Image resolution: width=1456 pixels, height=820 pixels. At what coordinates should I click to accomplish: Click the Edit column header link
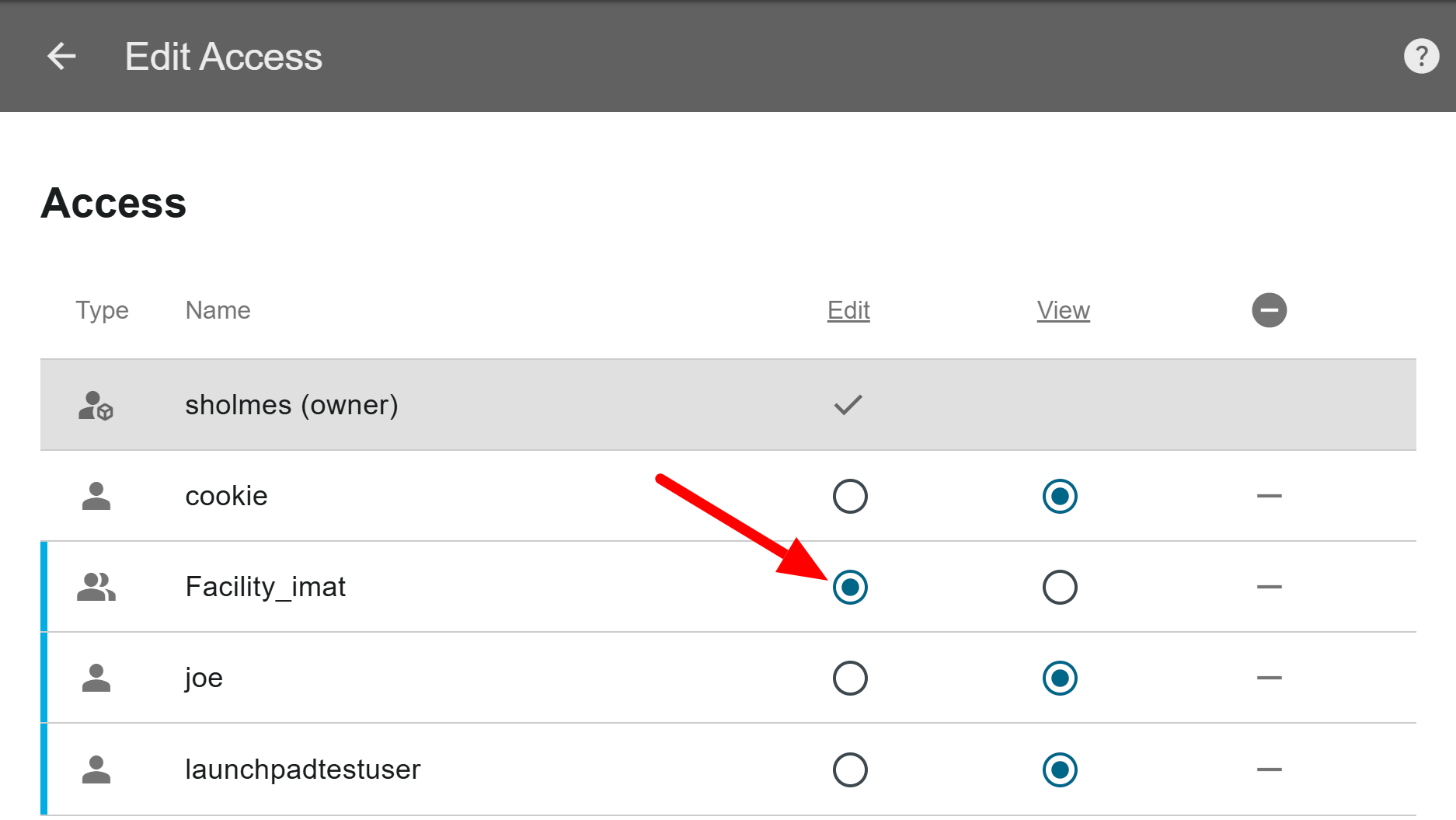(x=848, y=310)
